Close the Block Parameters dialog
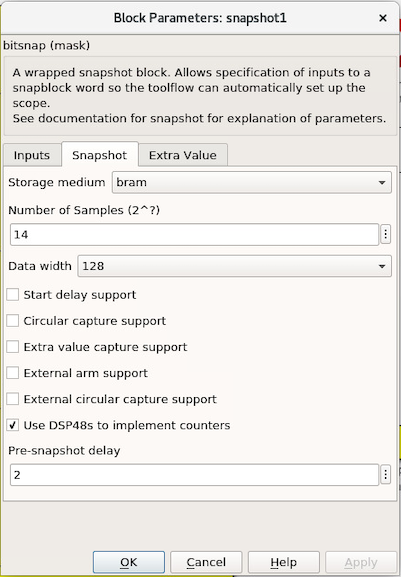 click(383, 18)
